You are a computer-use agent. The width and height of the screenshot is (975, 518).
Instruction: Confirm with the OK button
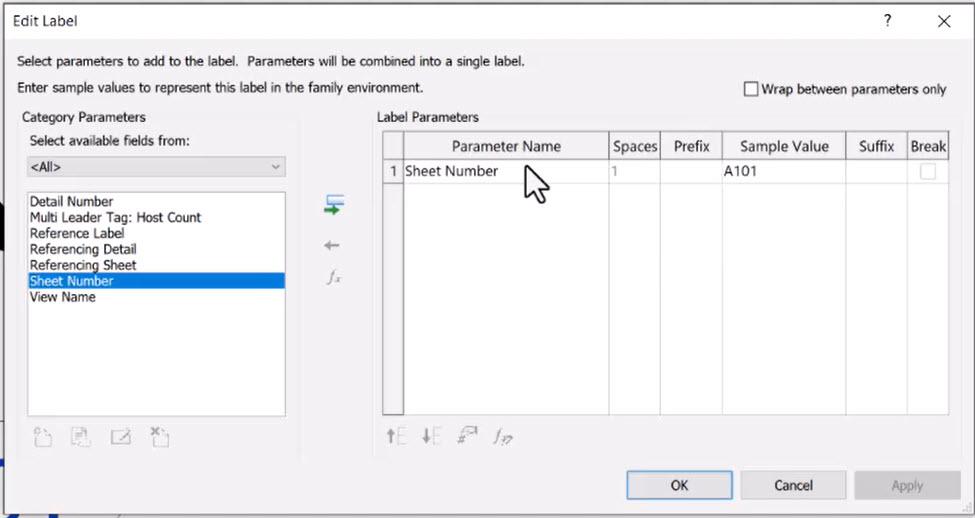[x=679, y=485]
